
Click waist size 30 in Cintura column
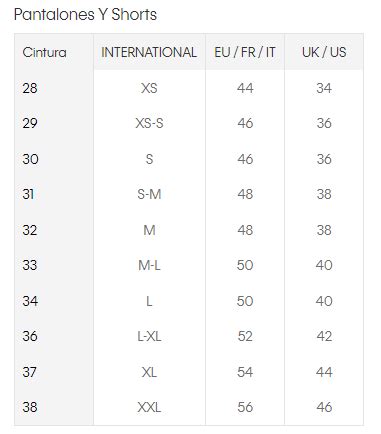(x=30, y=159)
